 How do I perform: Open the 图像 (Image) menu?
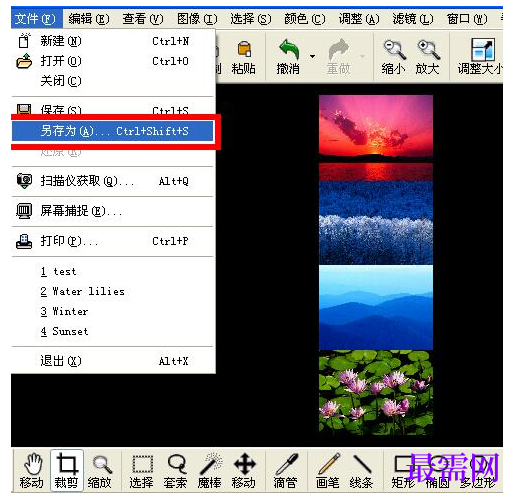[197, 19]
